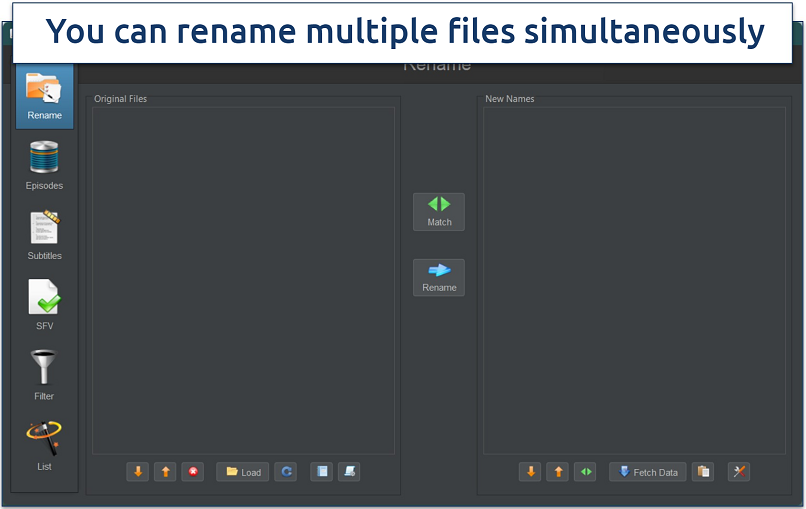The width and height of the screenshot is (806, 509).
Task: Select the Rename panel in sidebar
Action: (44, 96)
